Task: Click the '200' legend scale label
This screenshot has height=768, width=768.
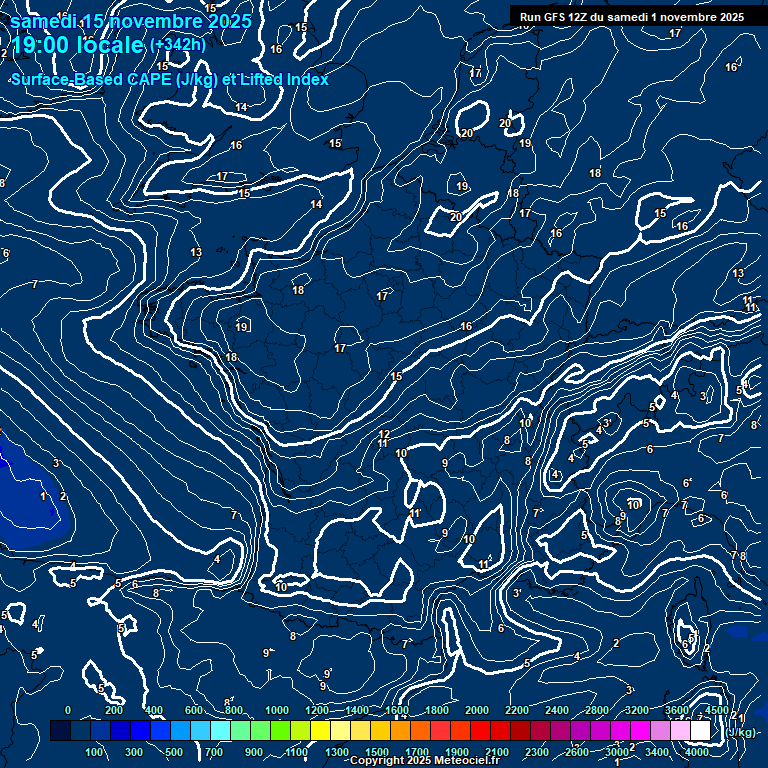Action: tap(114, 710)
